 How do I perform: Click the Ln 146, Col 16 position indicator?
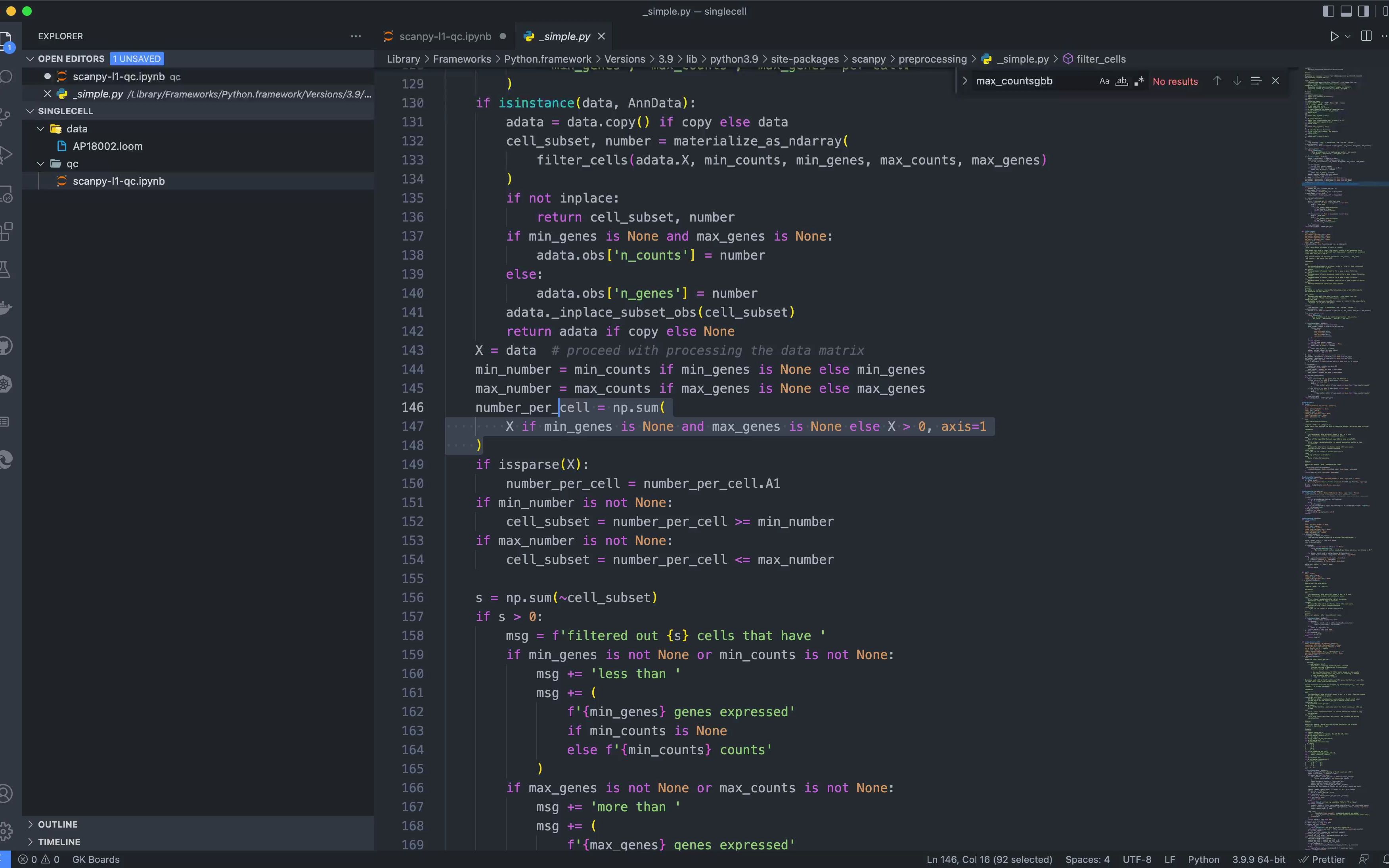pos(989,859)
